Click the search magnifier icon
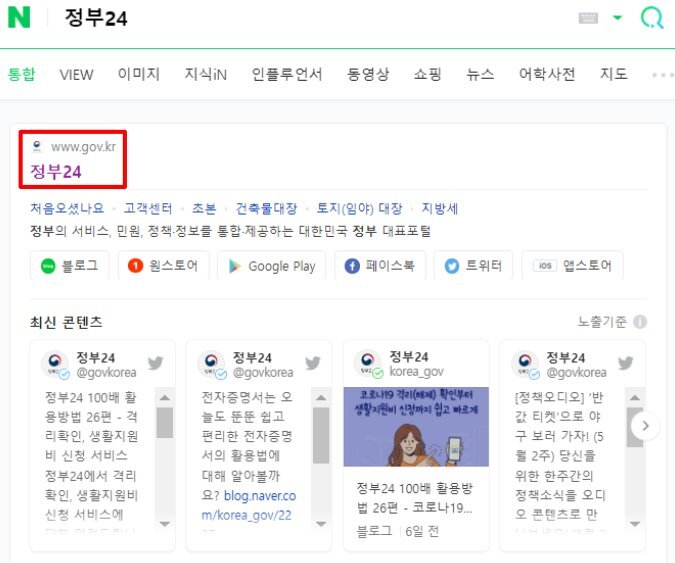 [x=652, y=18]
